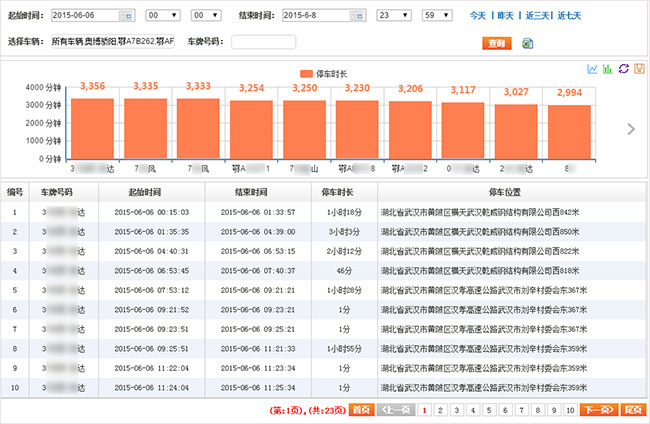650x424 pixels.
Task: Click the bar labeled 3,230
Action: [x=357, y=130]
